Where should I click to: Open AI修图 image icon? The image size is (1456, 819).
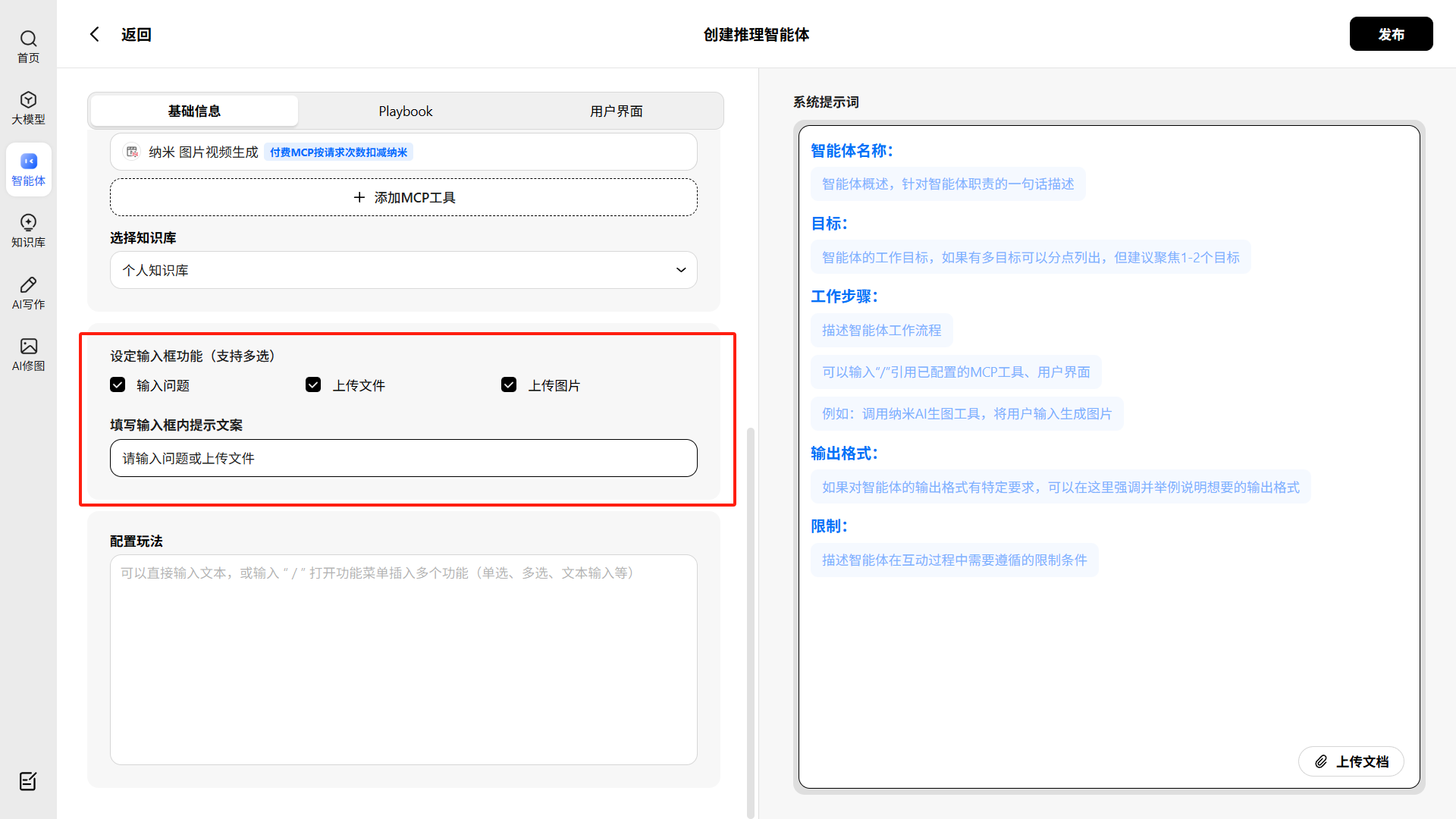[x=28, y=347]
